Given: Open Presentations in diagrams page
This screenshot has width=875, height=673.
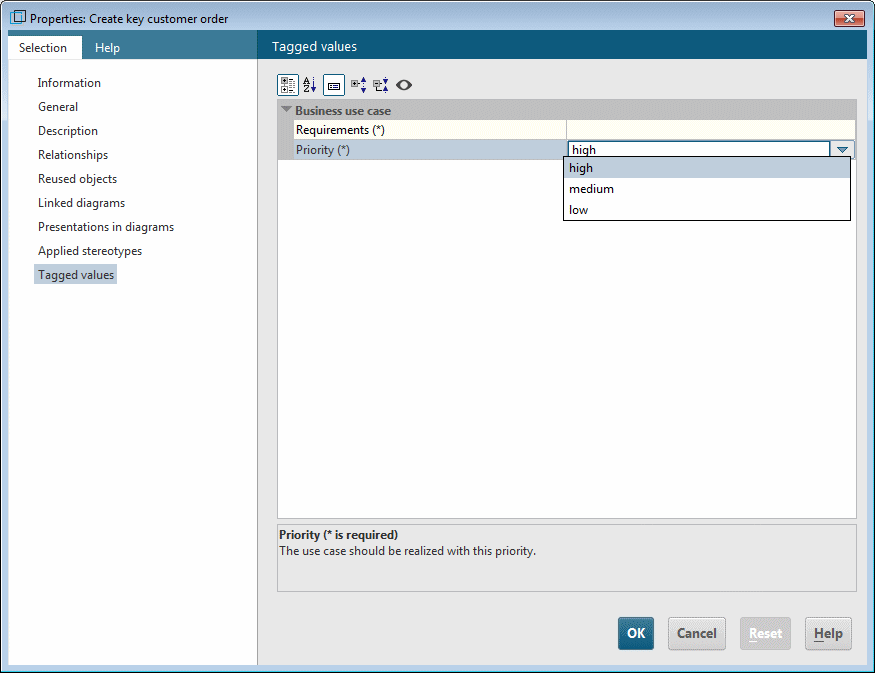Looking at the screenshot, I should [106, 227].
